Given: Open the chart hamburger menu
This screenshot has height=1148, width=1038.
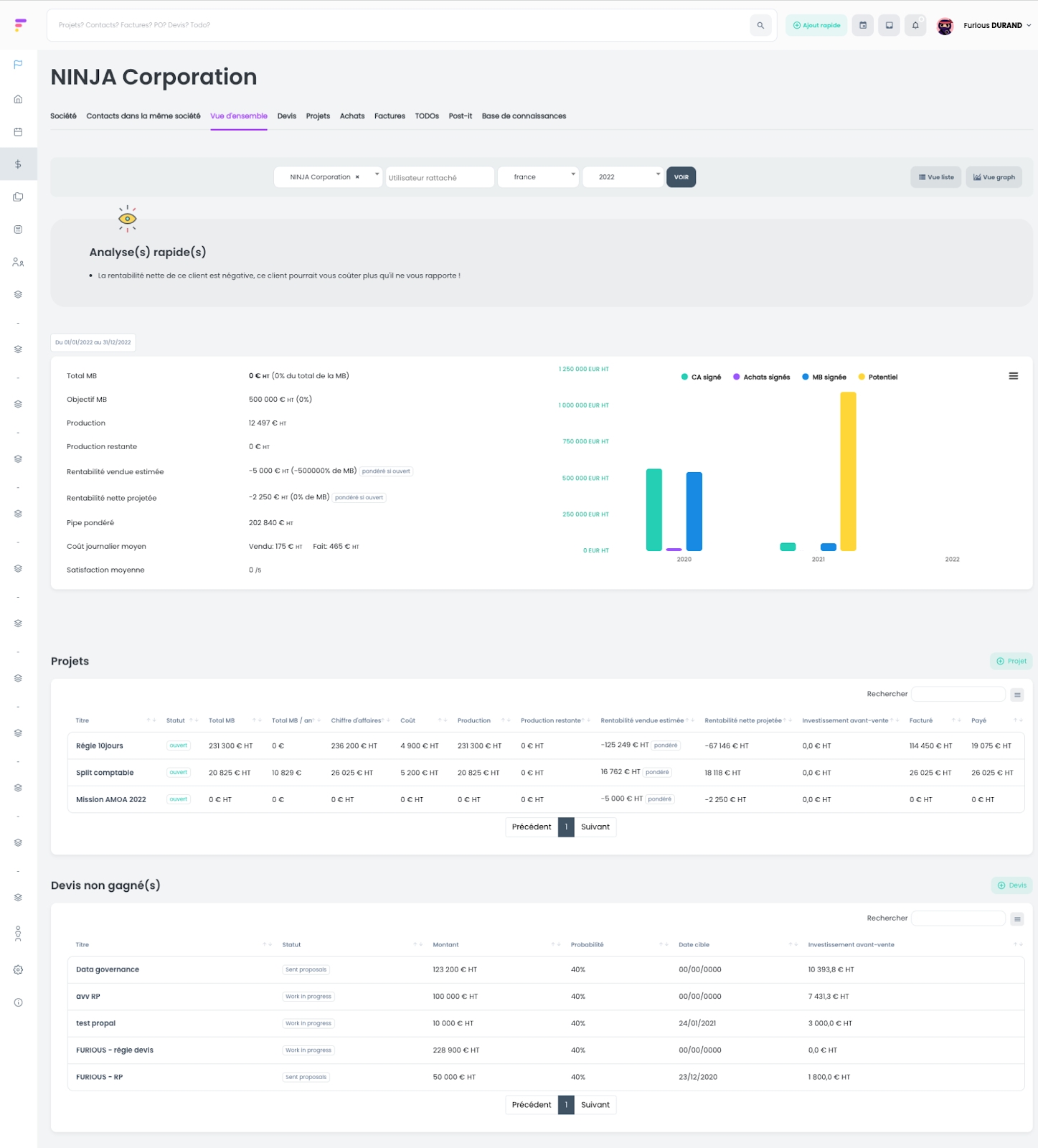Looking at the screenshot, I should tap(1014, 376).
